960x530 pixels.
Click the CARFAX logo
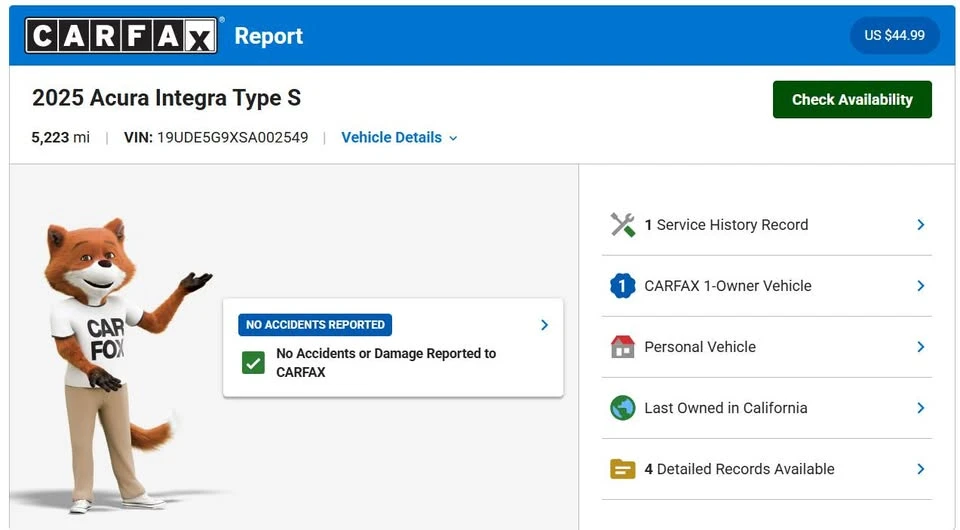point(121,35)
